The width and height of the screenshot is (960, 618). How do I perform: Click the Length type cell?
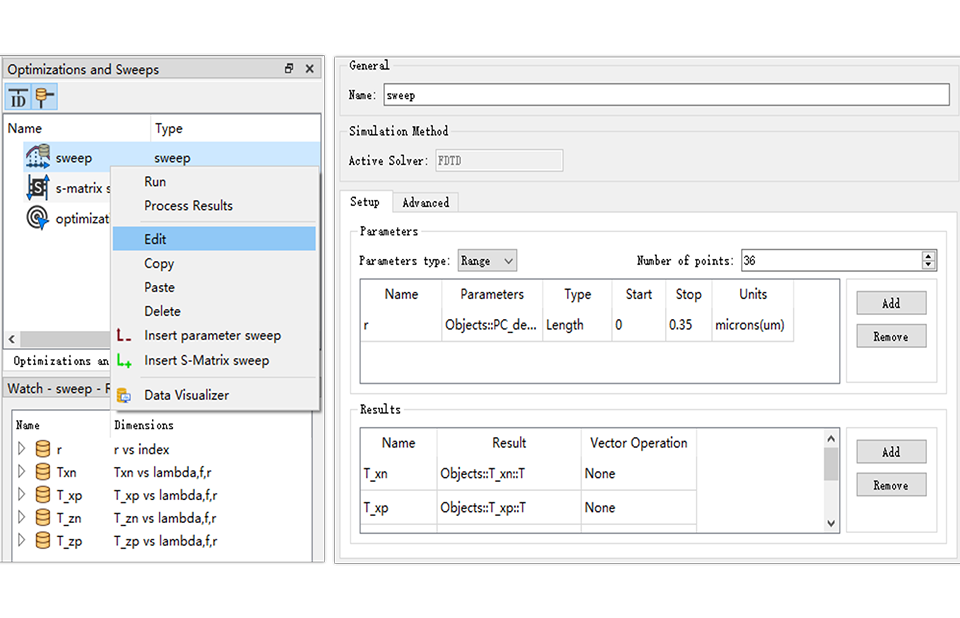577,325
